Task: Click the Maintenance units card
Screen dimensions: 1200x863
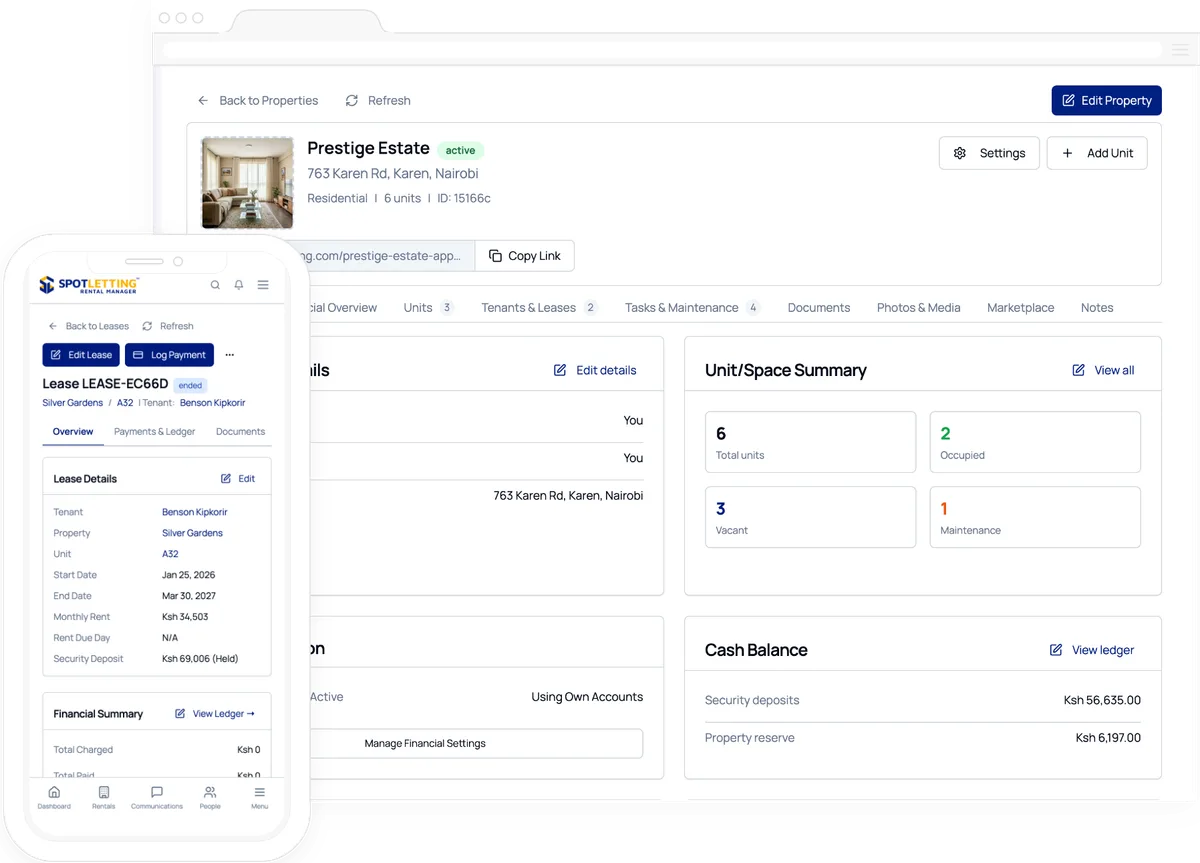Action: coord(1035,517)
